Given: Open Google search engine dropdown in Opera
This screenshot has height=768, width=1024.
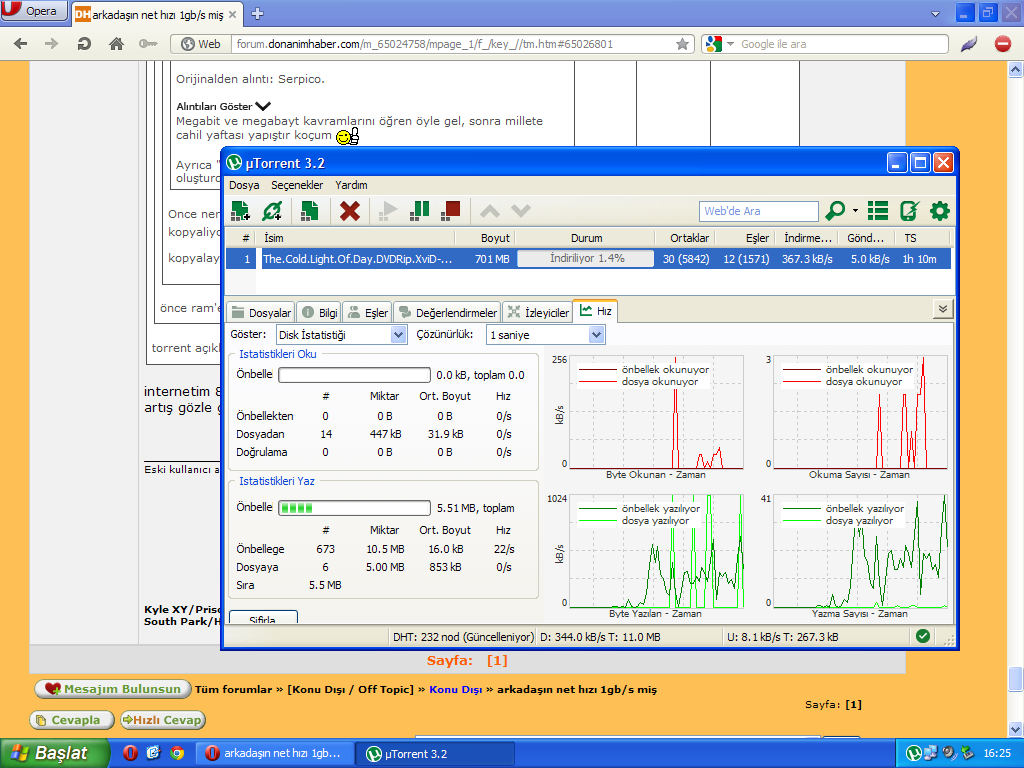Looking at the screenshot, I should click(729, 44).
